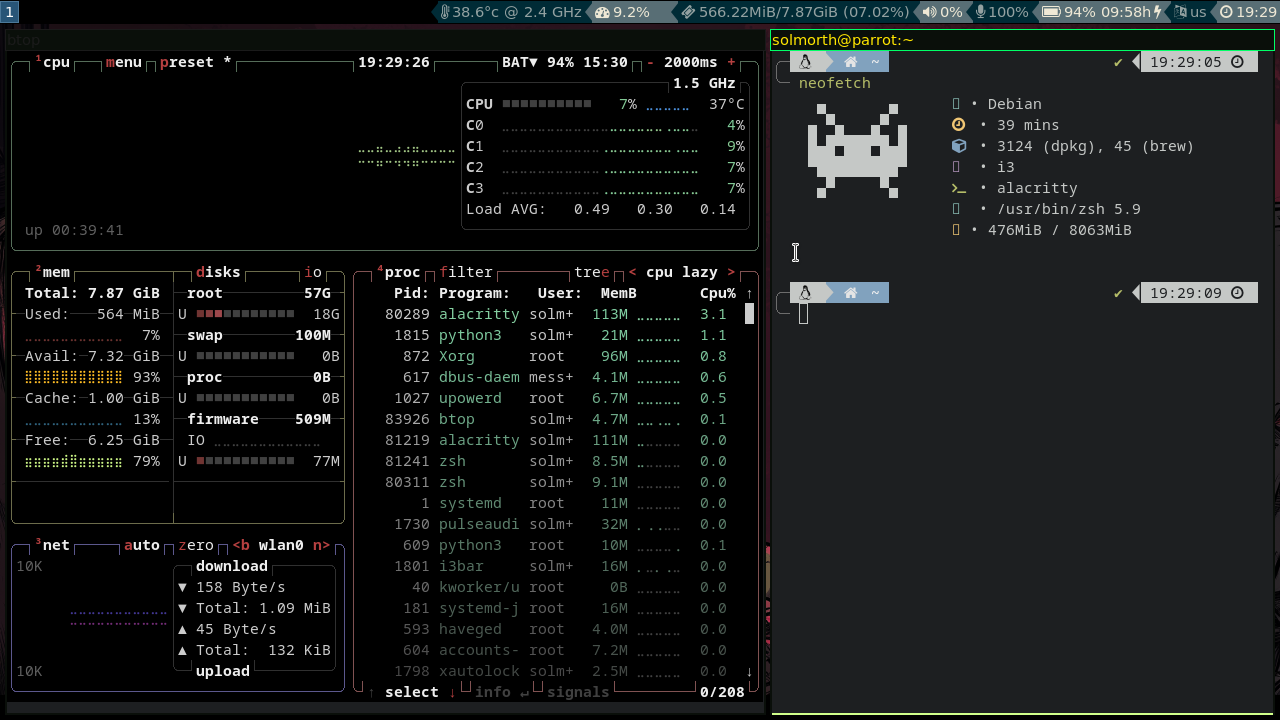Click the microphone icon in status bar
Image resolution: width=1280 pixels, height=720 pixels.
click(x=980, y=12)
